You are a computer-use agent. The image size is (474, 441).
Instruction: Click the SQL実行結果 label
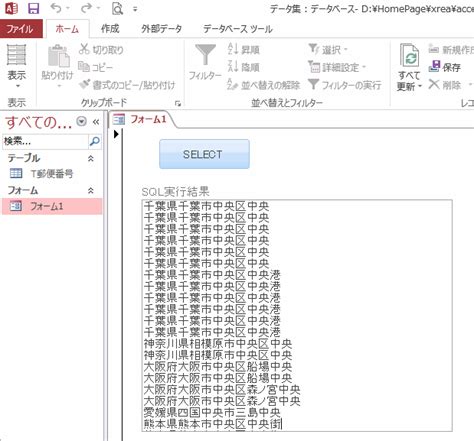175,192
